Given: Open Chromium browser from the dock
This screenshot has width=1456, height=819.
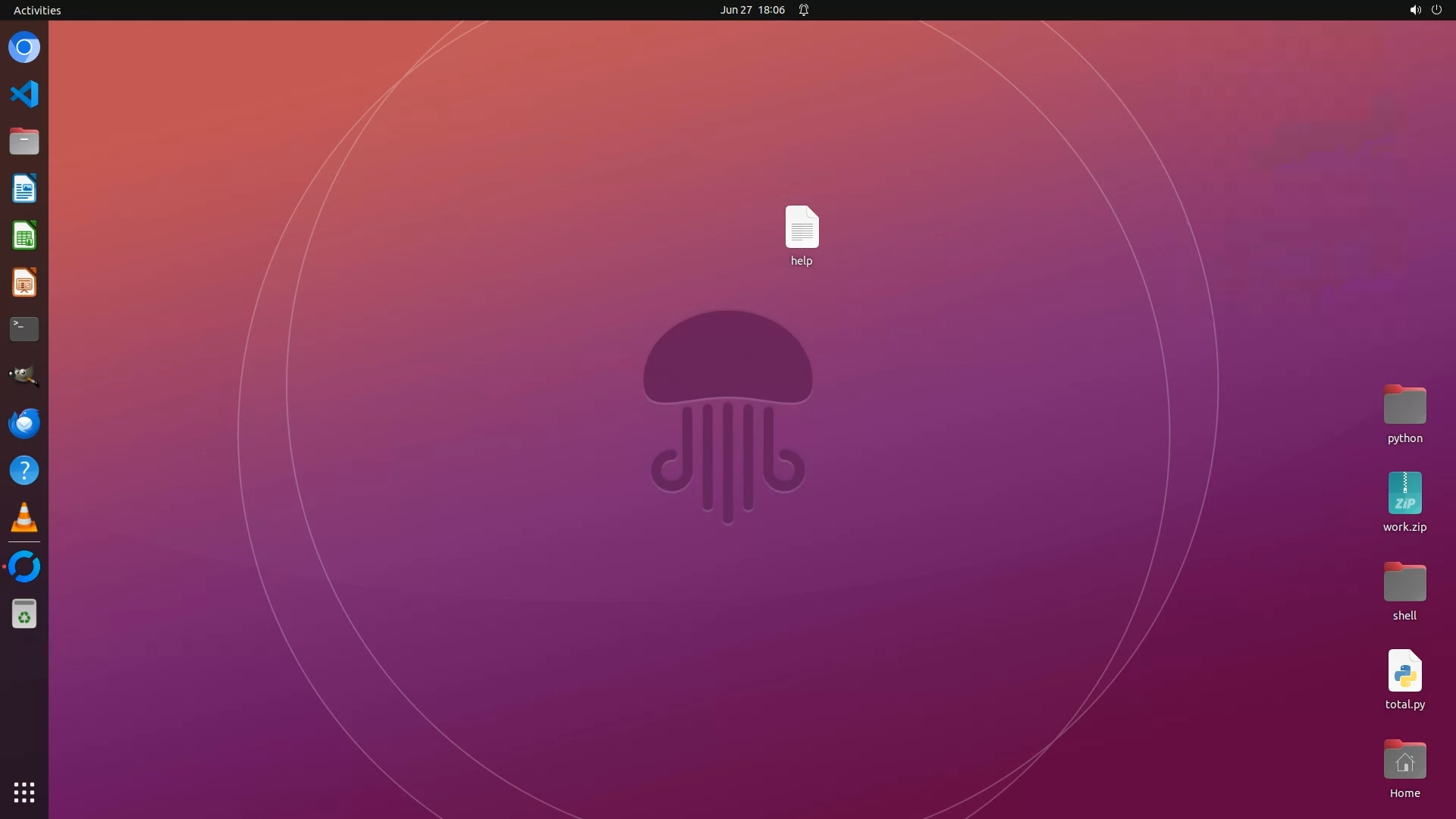Looking at the screenshot, I should point(24,48).
